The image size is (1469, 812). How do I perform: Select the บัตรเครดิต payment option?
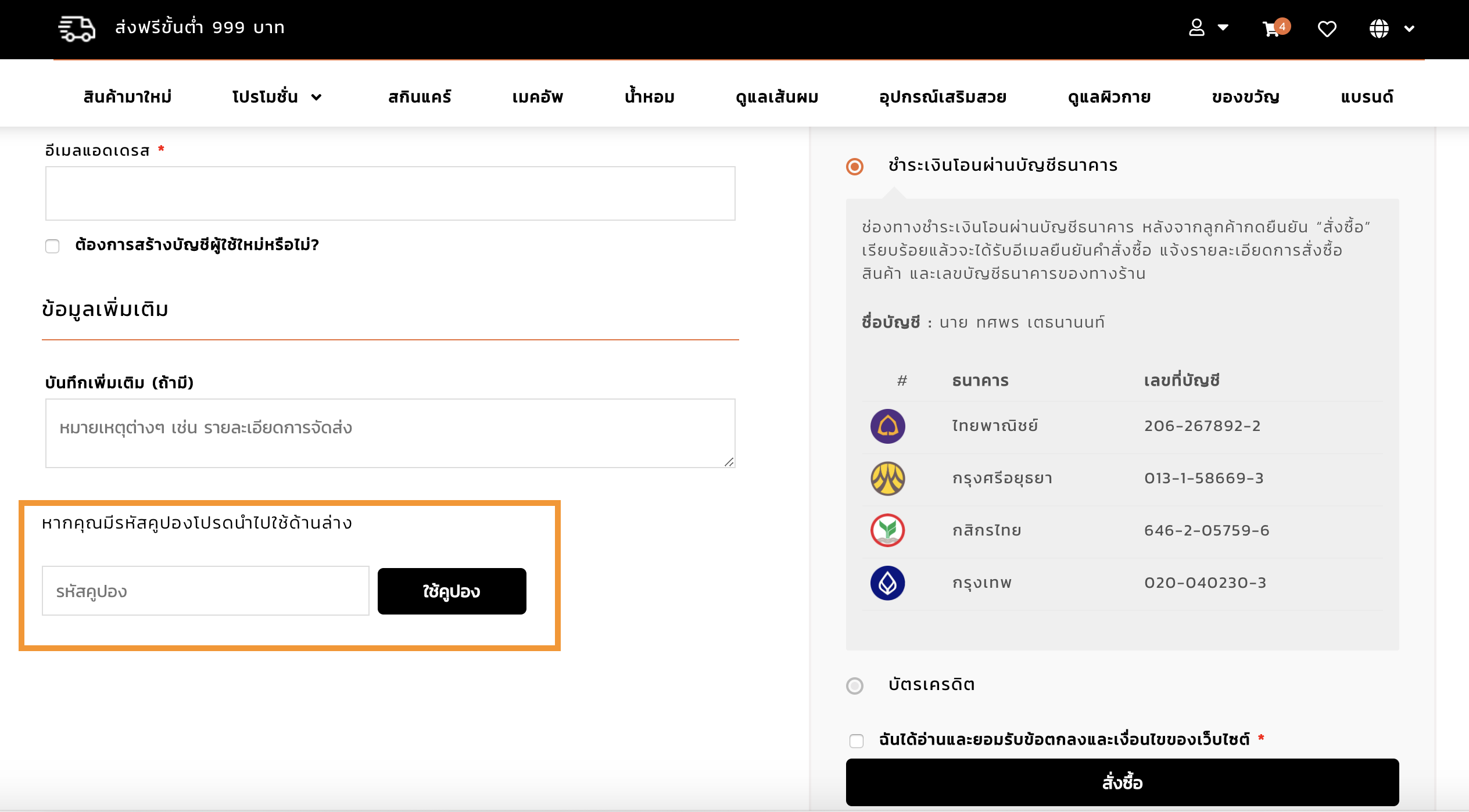(x=854, y=686)
